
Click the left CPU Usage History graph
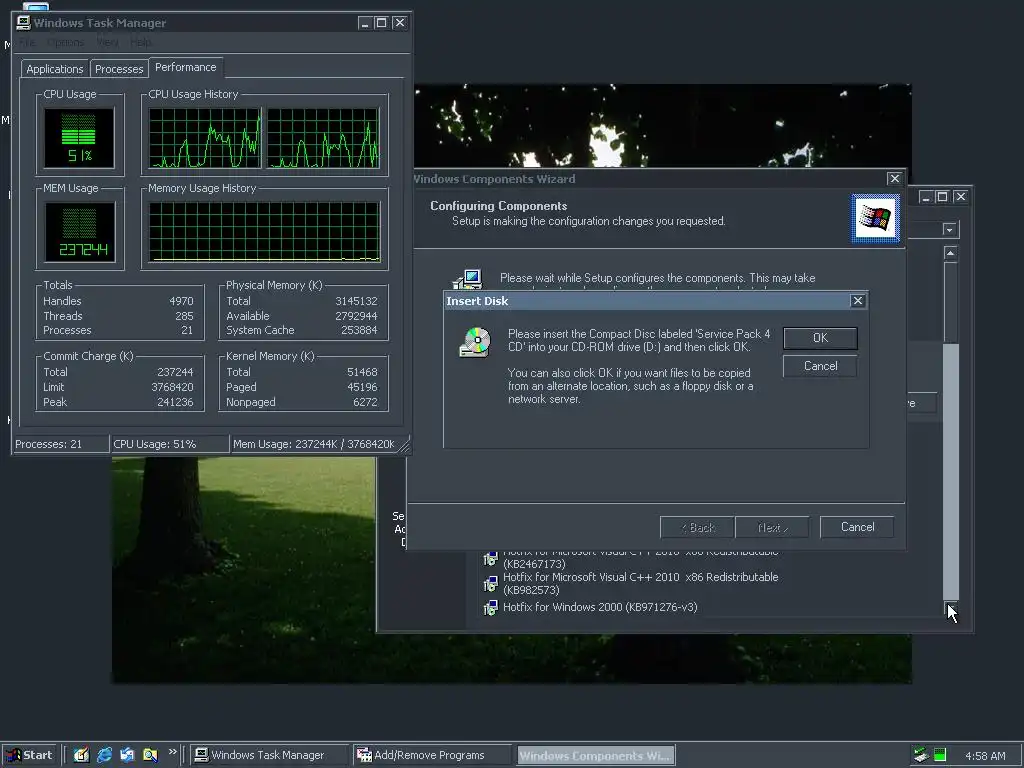pos(205,138)
